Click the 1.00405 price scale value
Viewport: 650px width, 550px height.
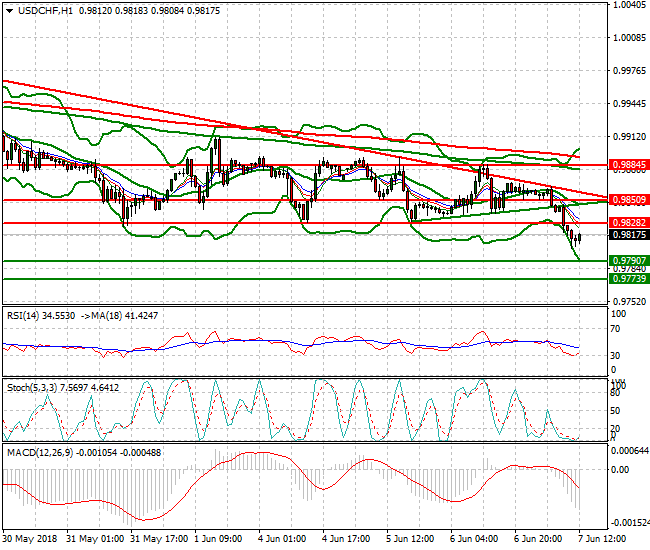pos(629,5)
